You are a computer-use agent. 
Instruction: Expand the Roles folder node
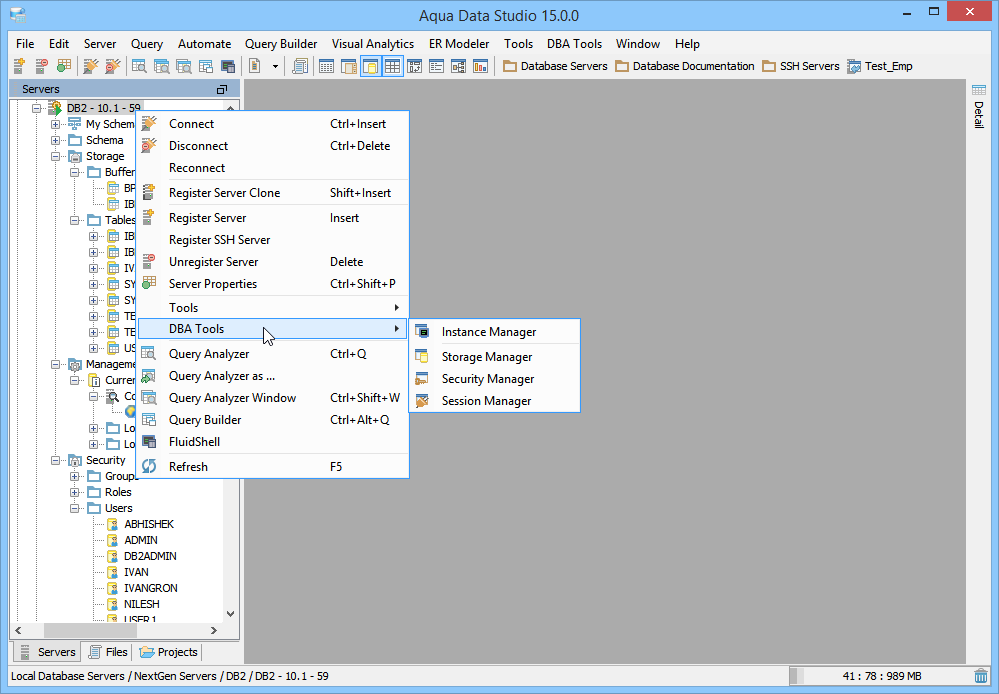[75, 493]
